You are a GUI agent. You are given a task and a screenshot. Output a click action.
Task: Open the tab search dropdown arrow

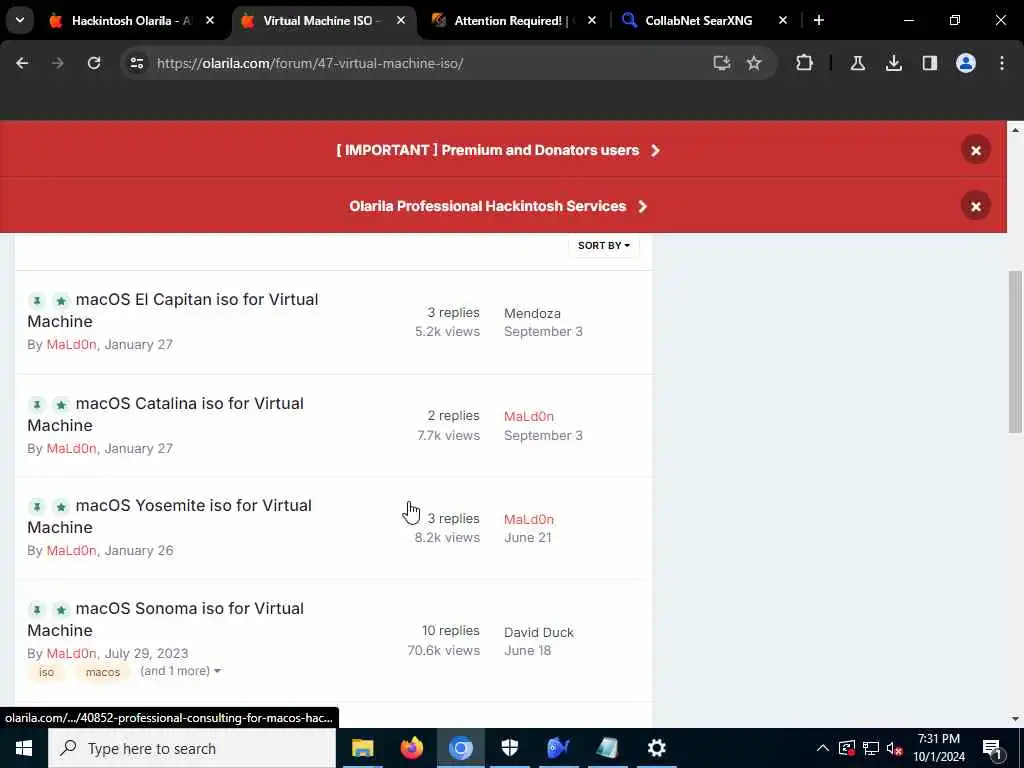click(20, 20)
